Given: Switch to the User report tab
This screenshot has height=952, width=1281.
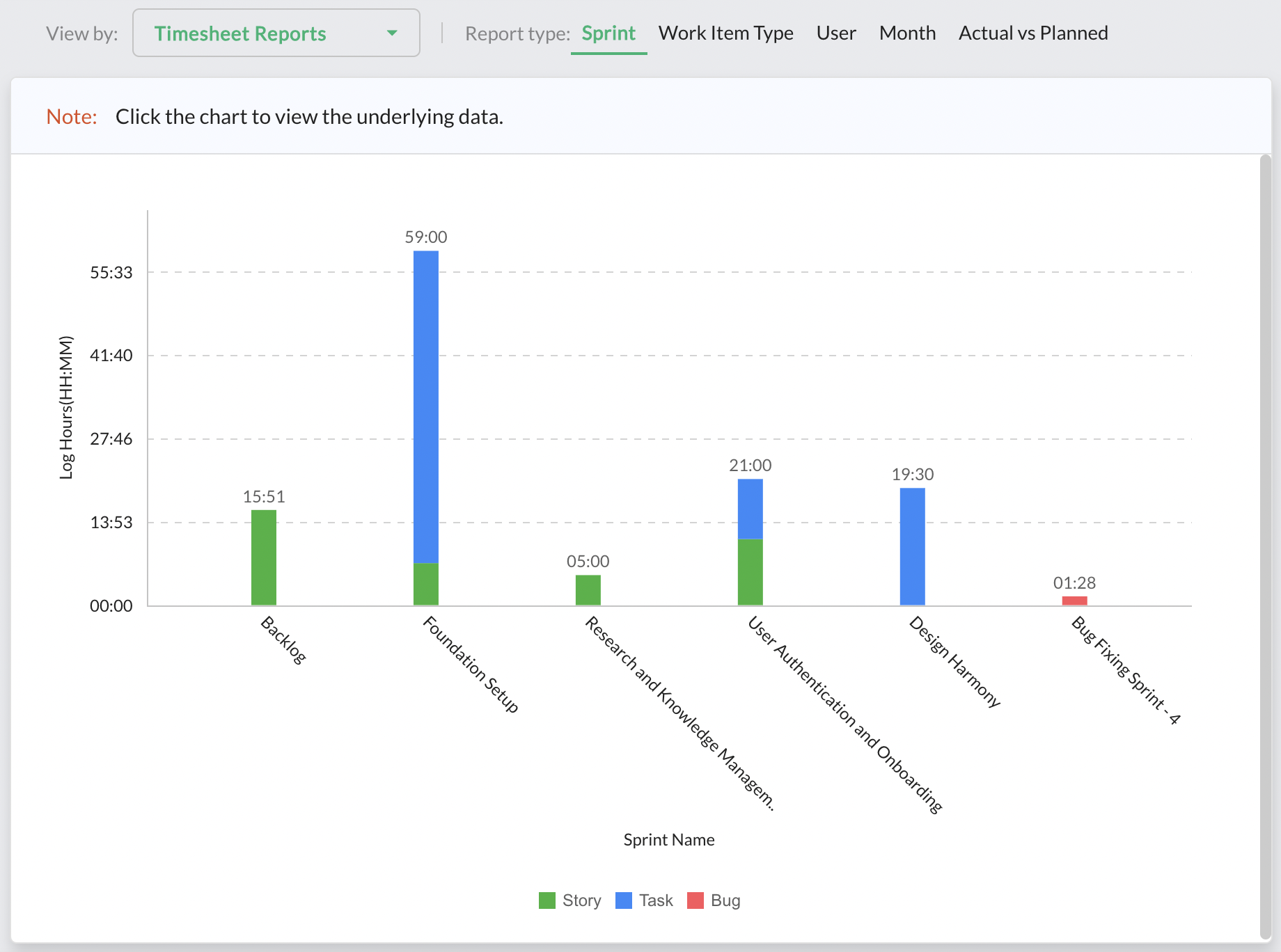Looking at the screenshot, I should pos(835,33).
